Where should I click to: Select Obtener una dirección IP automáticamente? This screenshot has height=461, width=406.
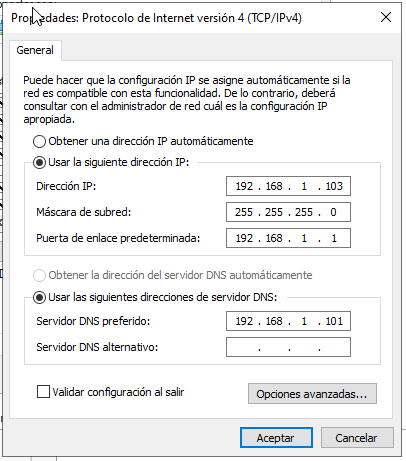(x=39, y=141)
